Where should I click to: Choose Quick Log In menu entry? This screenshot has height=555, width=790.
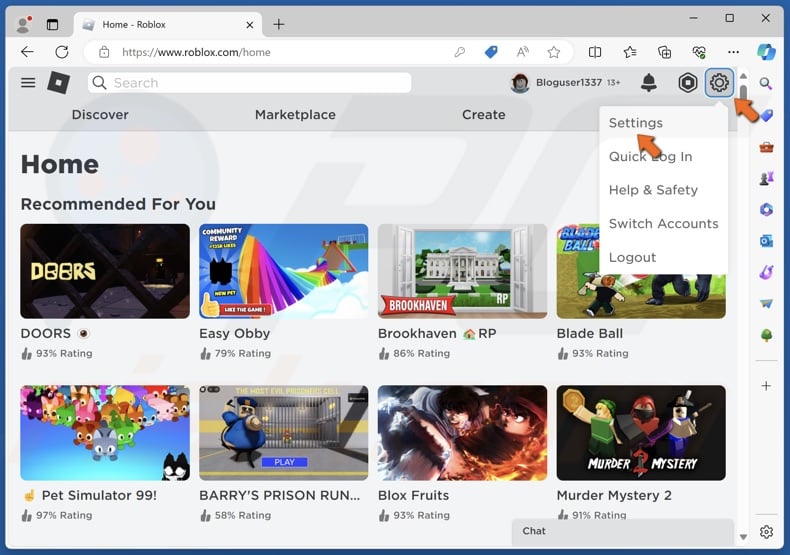pyautogui.click(x=650, y=157)
